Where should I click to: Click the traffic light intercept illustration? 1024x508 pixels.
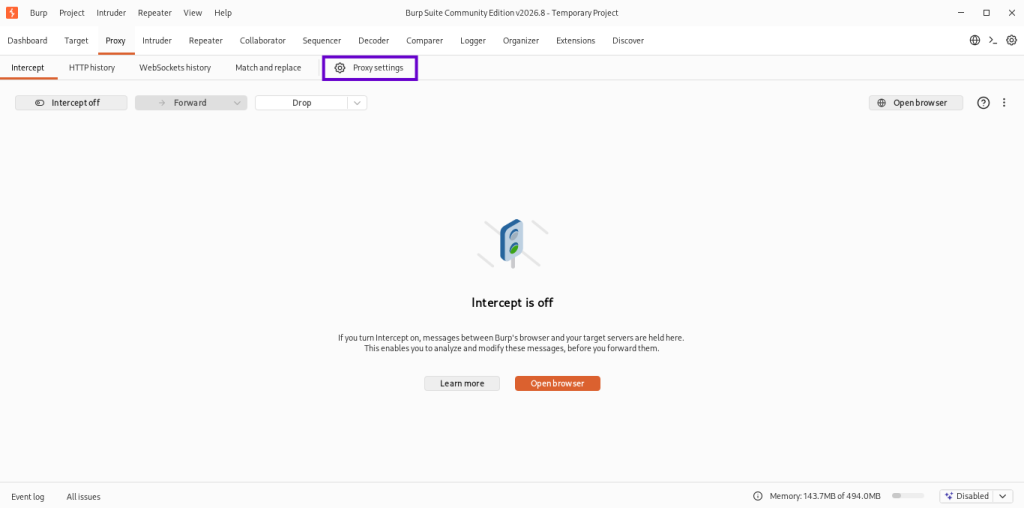(513, 243)
